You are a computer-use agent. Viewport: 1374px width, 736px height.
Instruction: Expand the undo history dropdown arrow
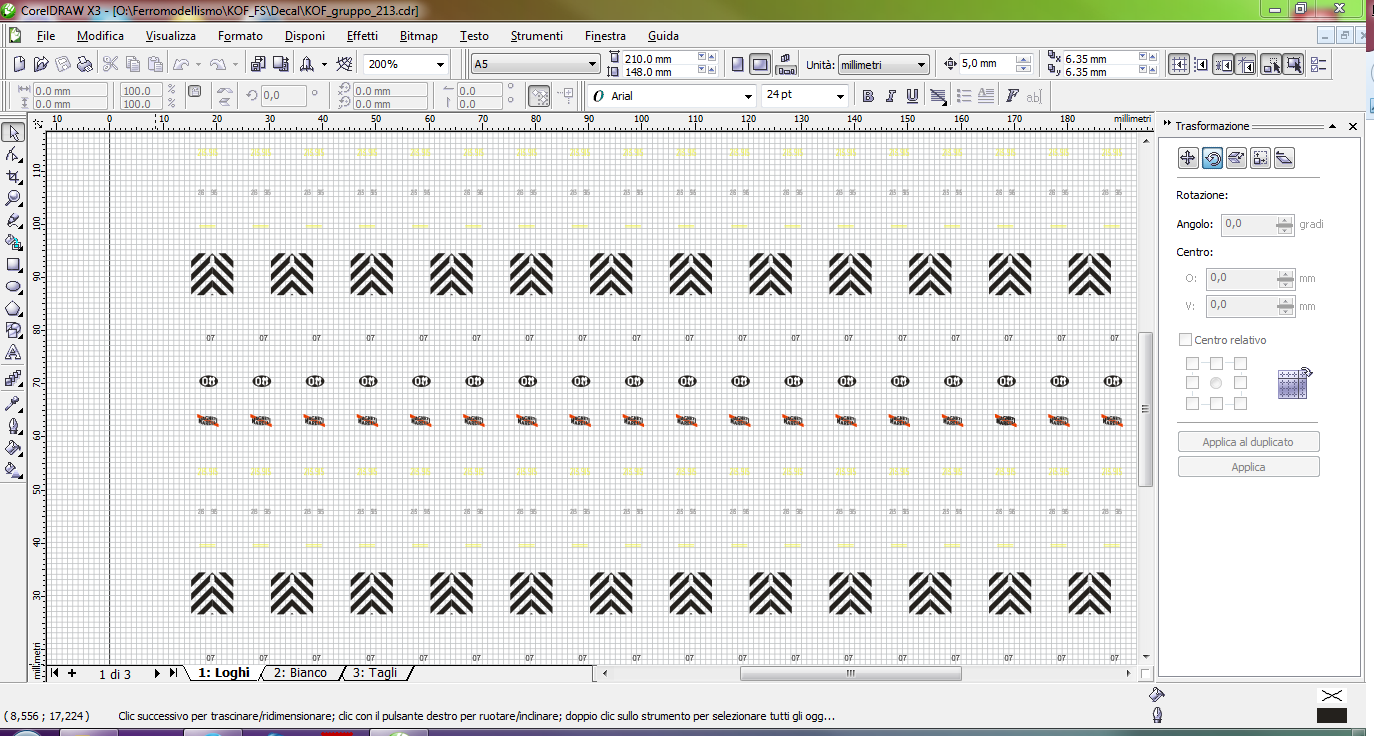[198, 64]
